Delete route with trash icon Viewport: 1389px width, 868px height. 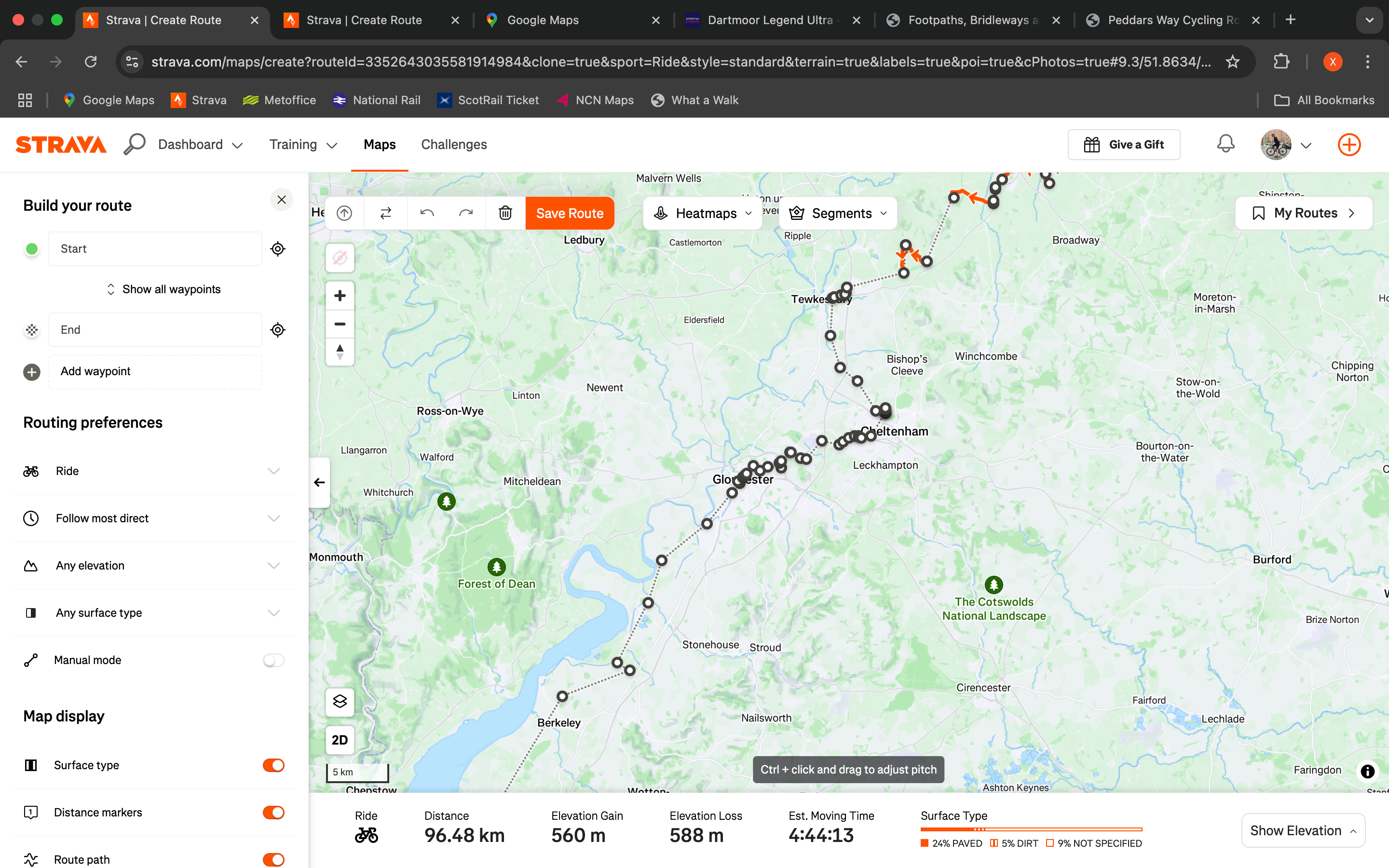pos(505,213)
